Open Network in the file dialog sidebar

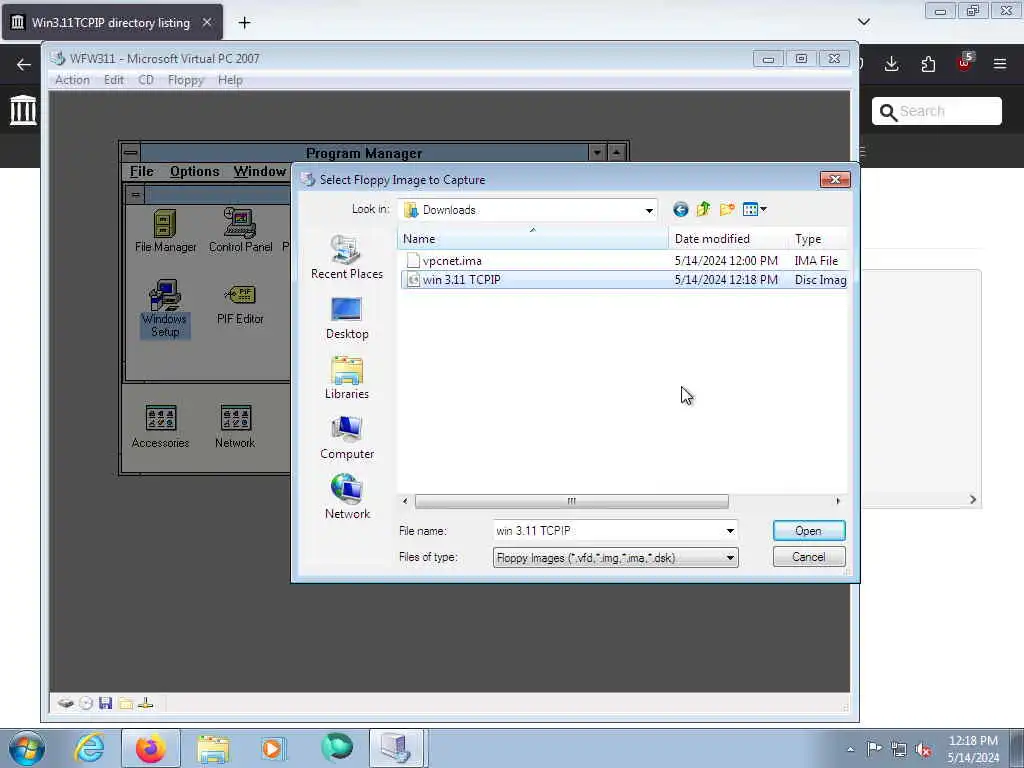[347, 498]
